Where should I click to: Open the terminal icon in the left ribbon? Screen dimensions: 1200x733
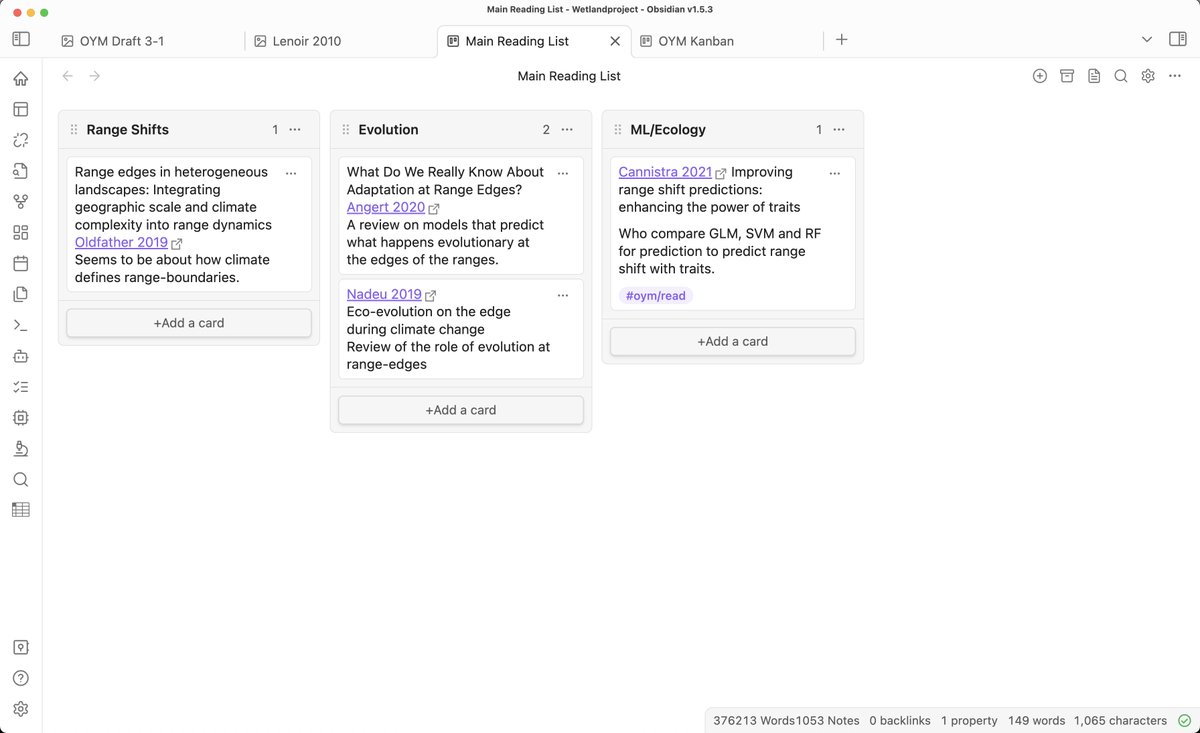coord(21,325)
